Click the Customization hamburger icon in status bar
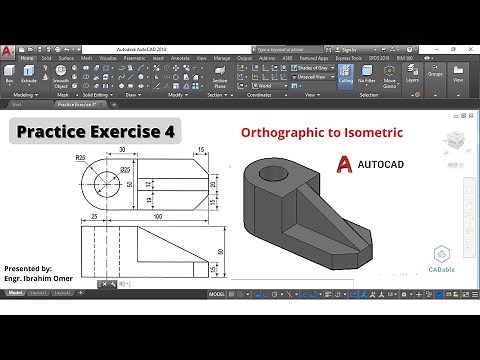The width and height of the screenshot is (480, 360). 475,294
